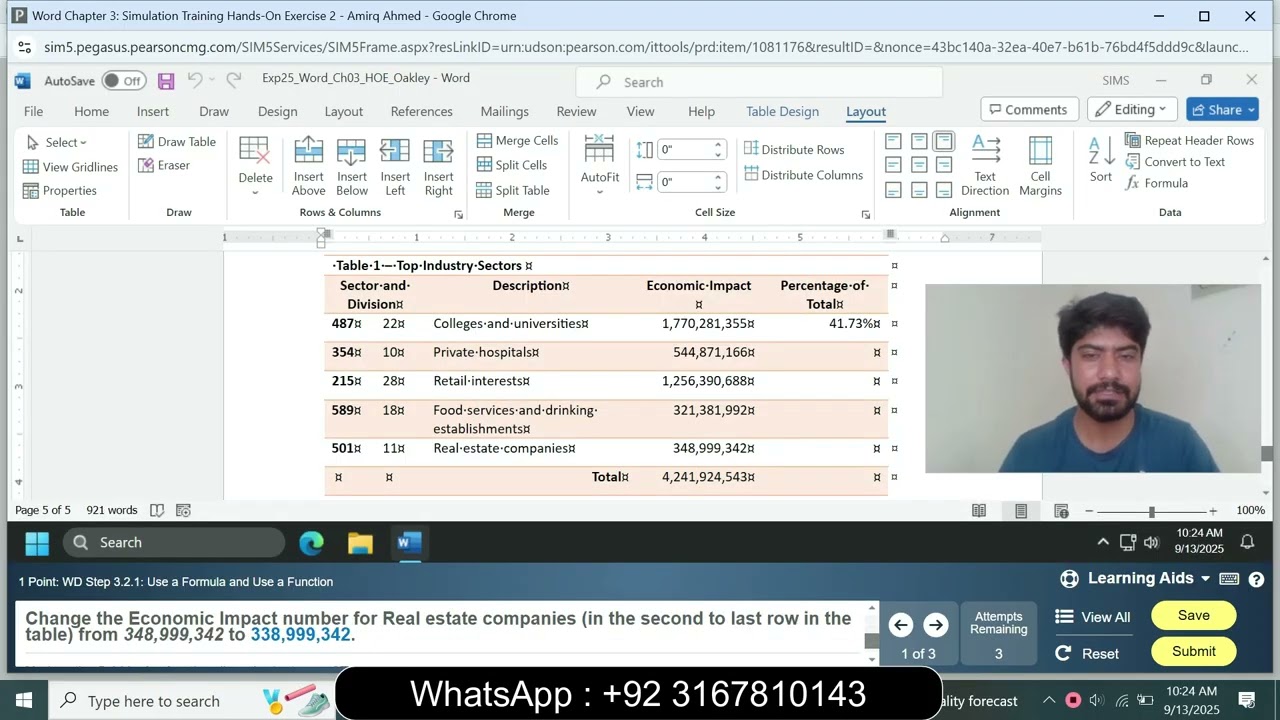Activate the table Eraser tool
Viewport: 1280px width, 720px height.
[x=164, y=165]
